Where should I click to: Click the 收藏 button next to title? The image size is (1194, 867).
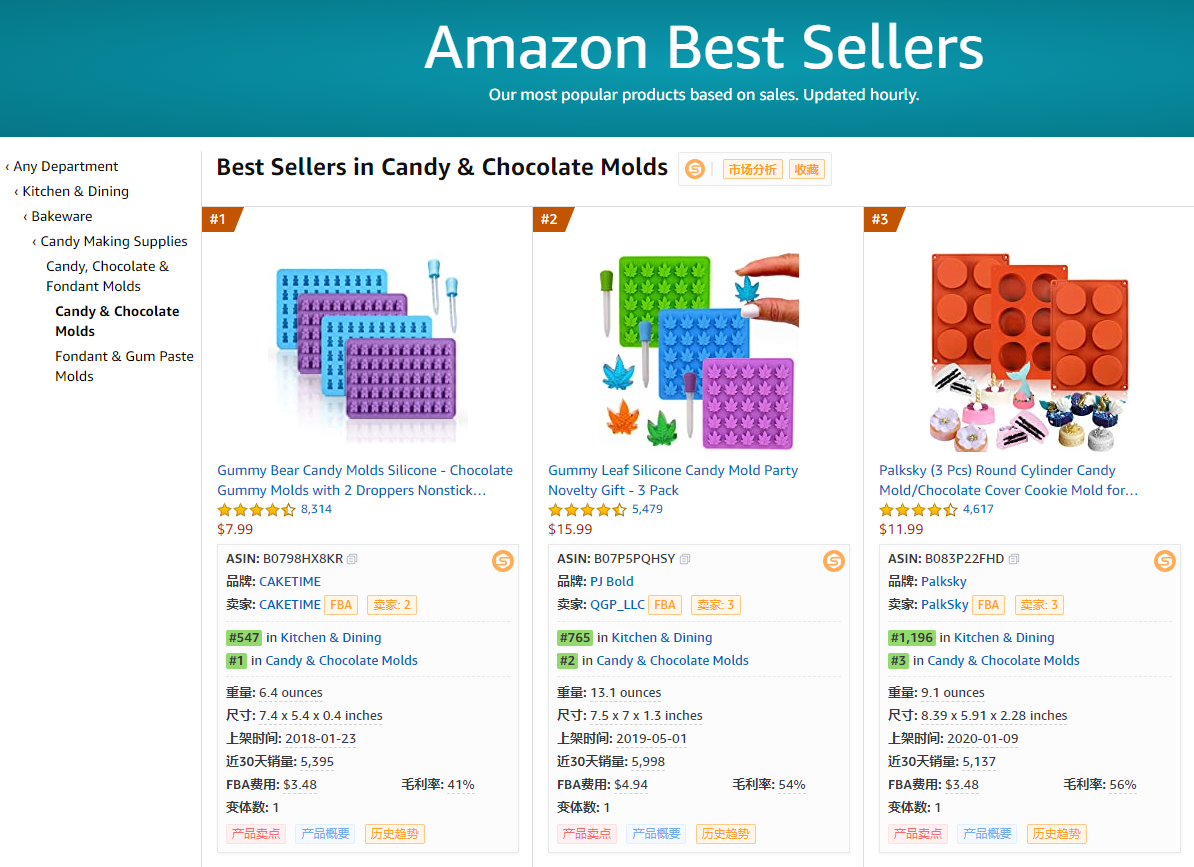tap(806, 169)
